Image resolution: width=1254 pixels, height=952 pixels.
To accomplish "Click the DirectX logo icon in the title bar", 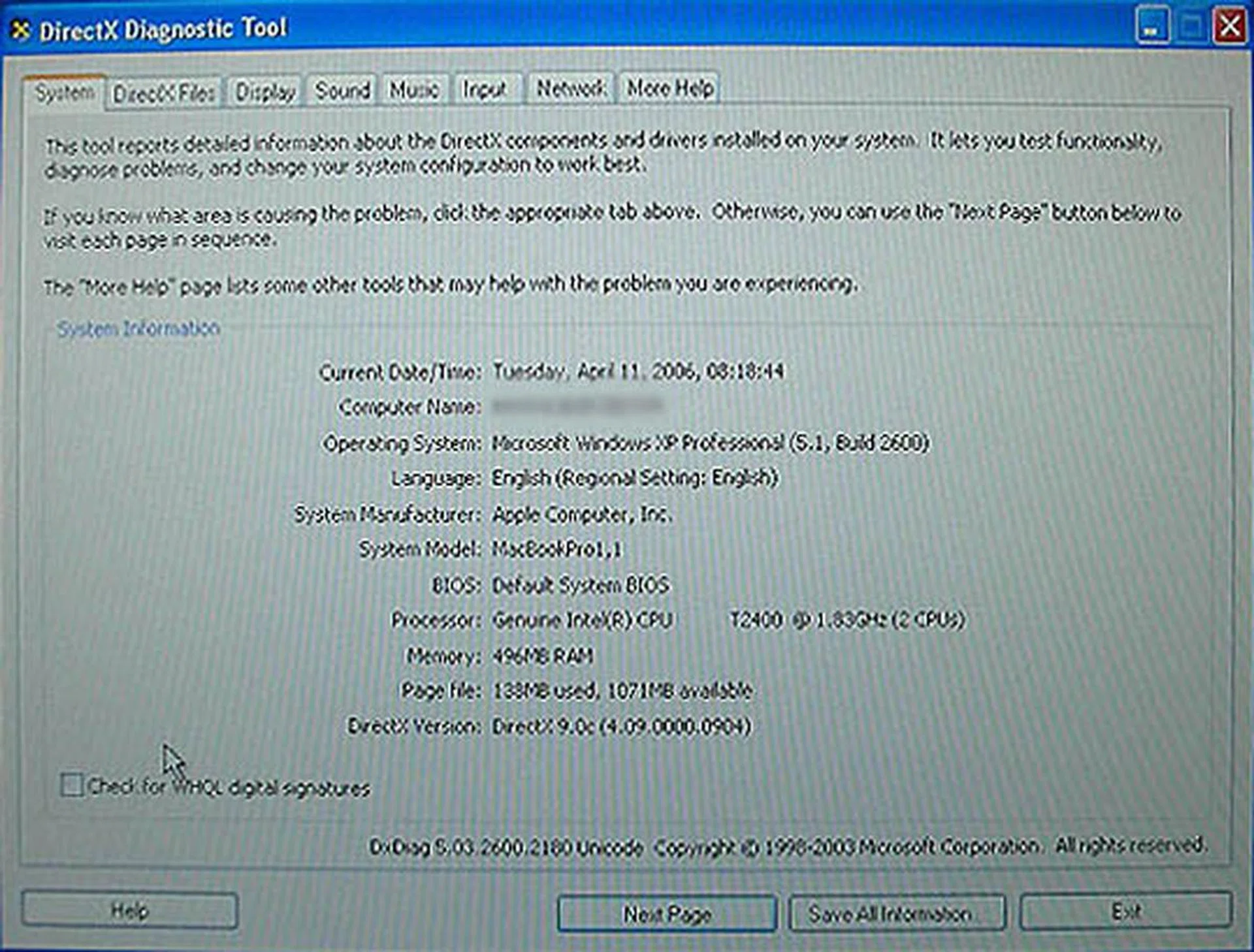I will [x=21, y=27].
